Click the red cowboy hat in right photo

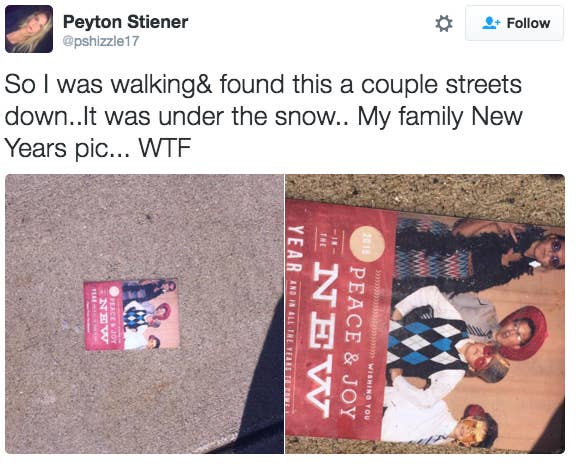[x=523, y=333]
